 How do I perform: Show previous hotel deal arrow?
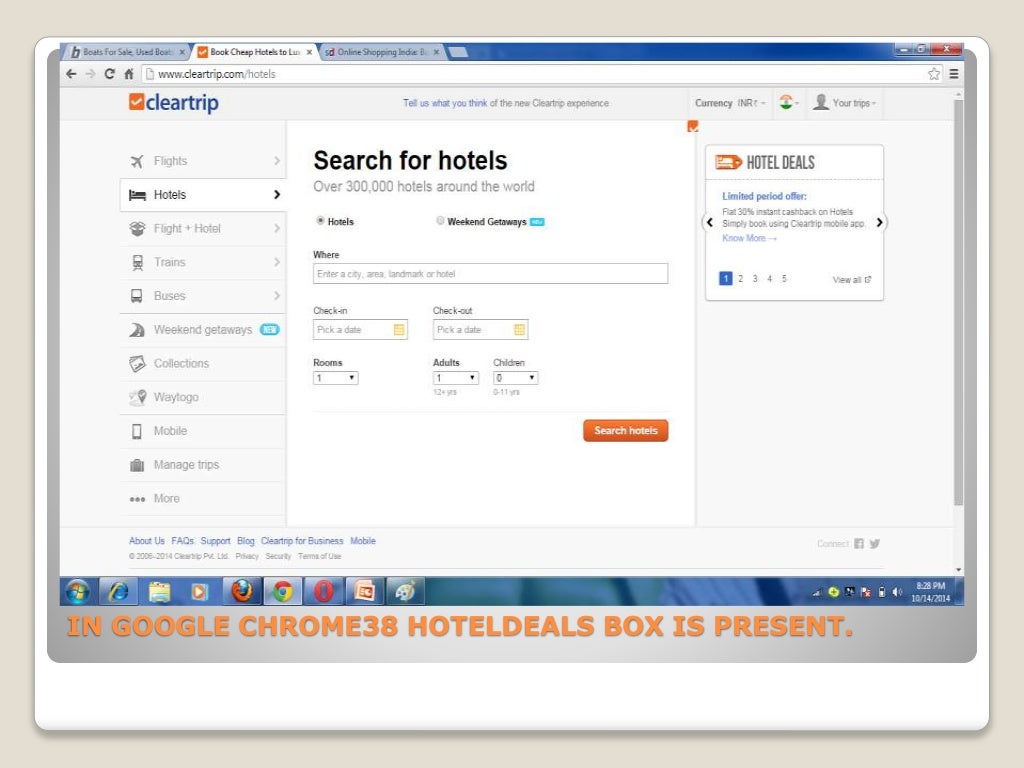pos(710,222)
